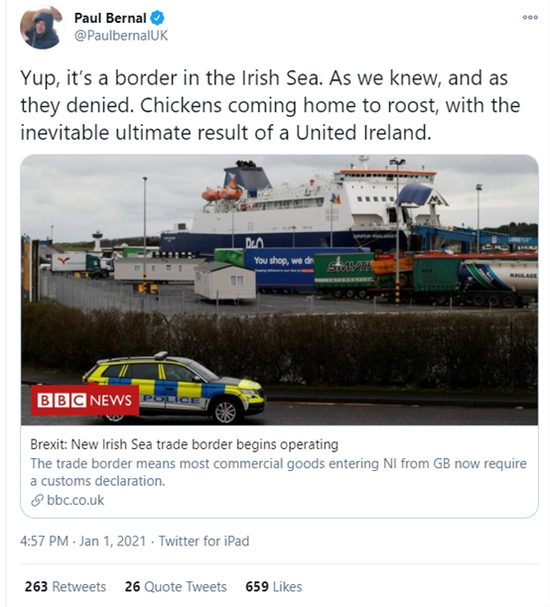550x607 pixels.
Task: Open the 4:57 PM Jan 1, 2021 timestamp
Action: [x=83, y=541]
